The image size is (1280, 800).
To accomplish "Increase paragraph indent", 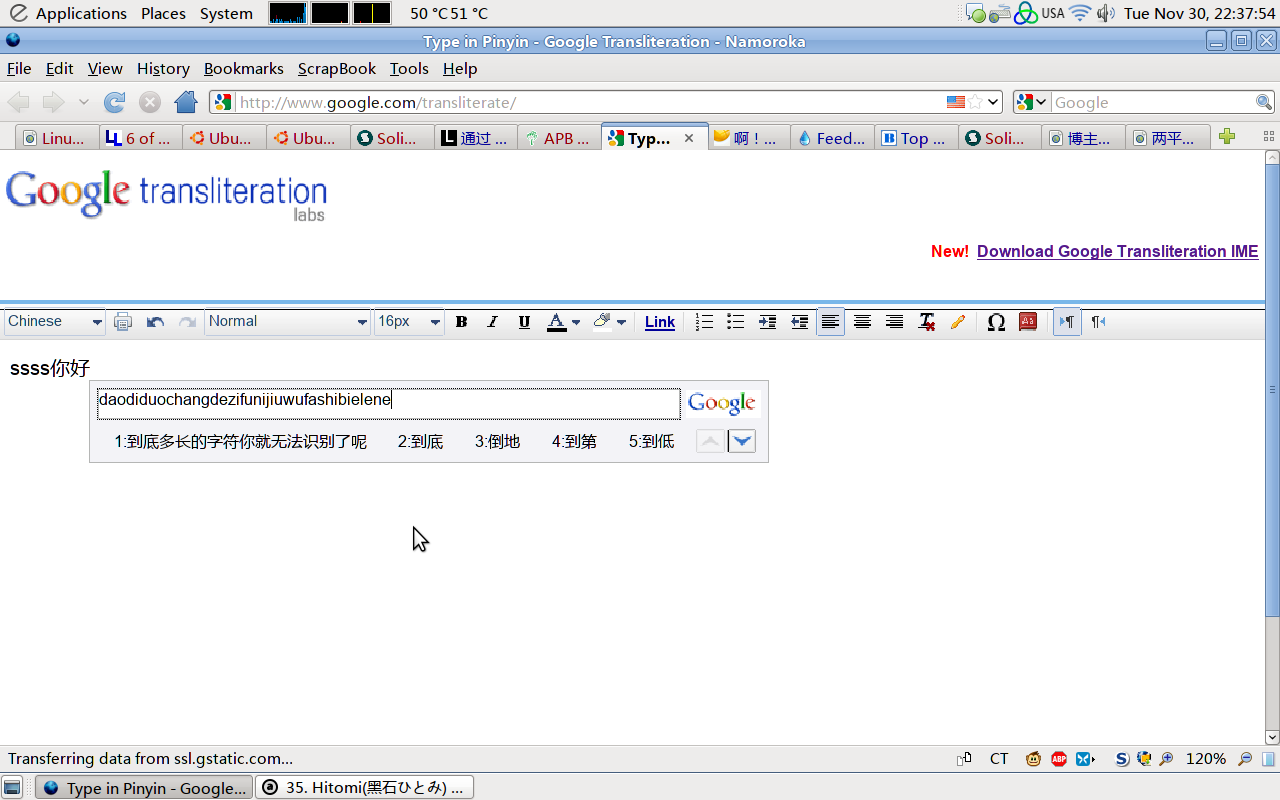I will pyautogui.click(x=768, y=322).
